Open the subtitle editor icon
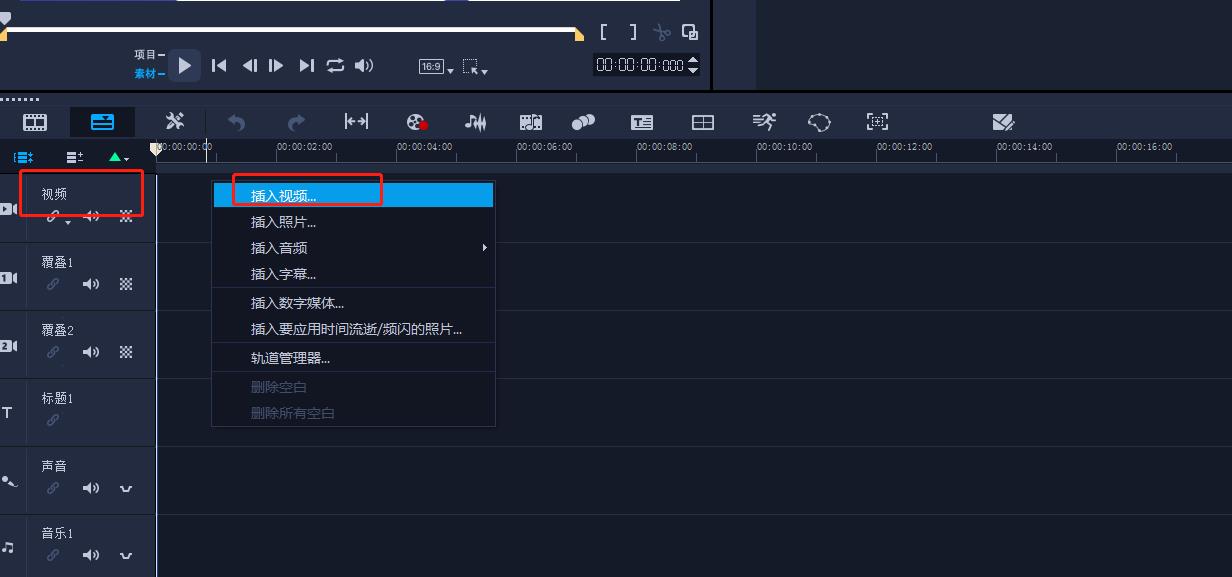Viewport: 1232px width, 577px height. [x=642, y=122]
